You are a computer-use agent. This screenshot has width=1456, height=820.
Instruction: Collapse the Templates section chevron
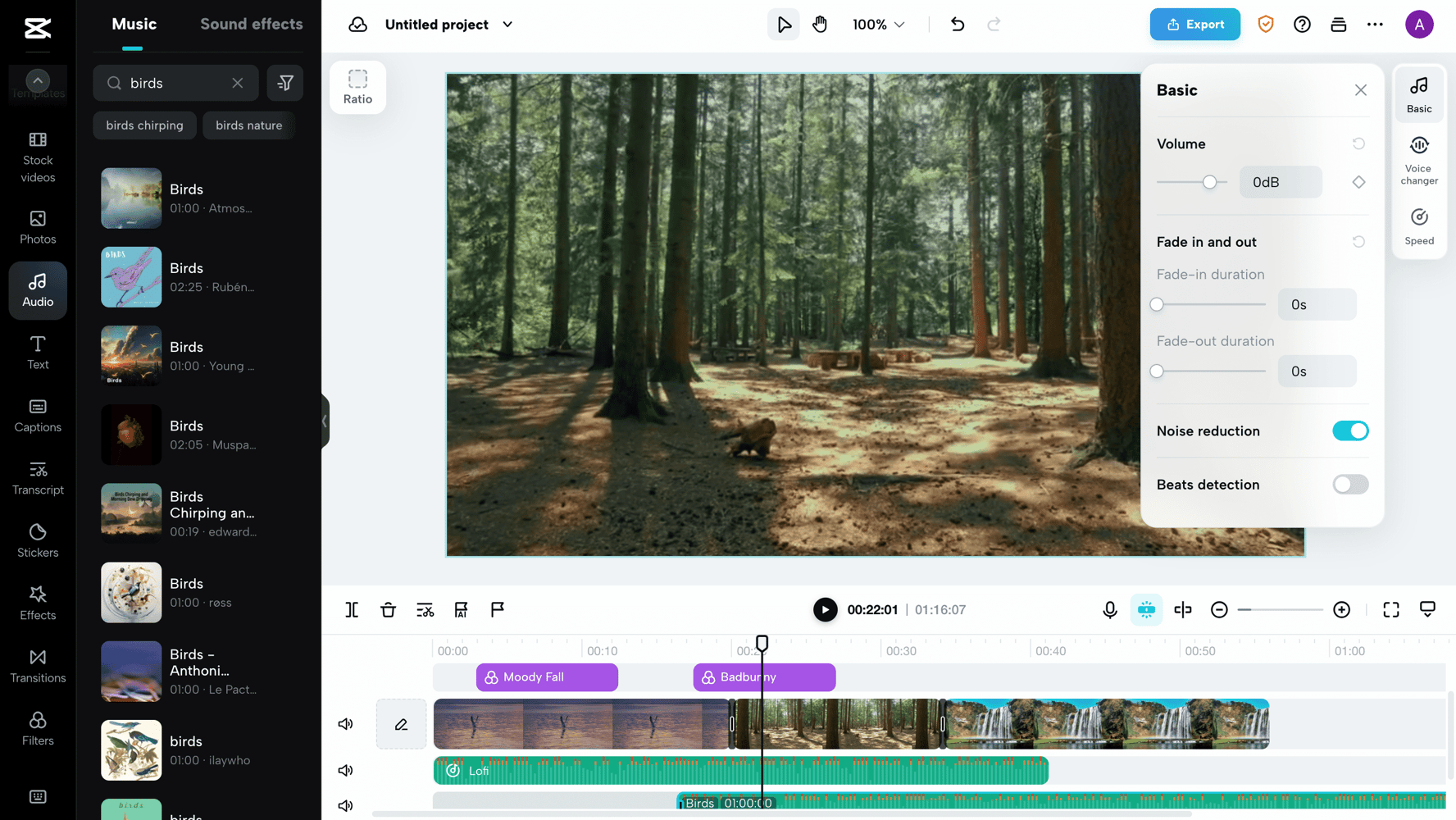coord(38,80)
